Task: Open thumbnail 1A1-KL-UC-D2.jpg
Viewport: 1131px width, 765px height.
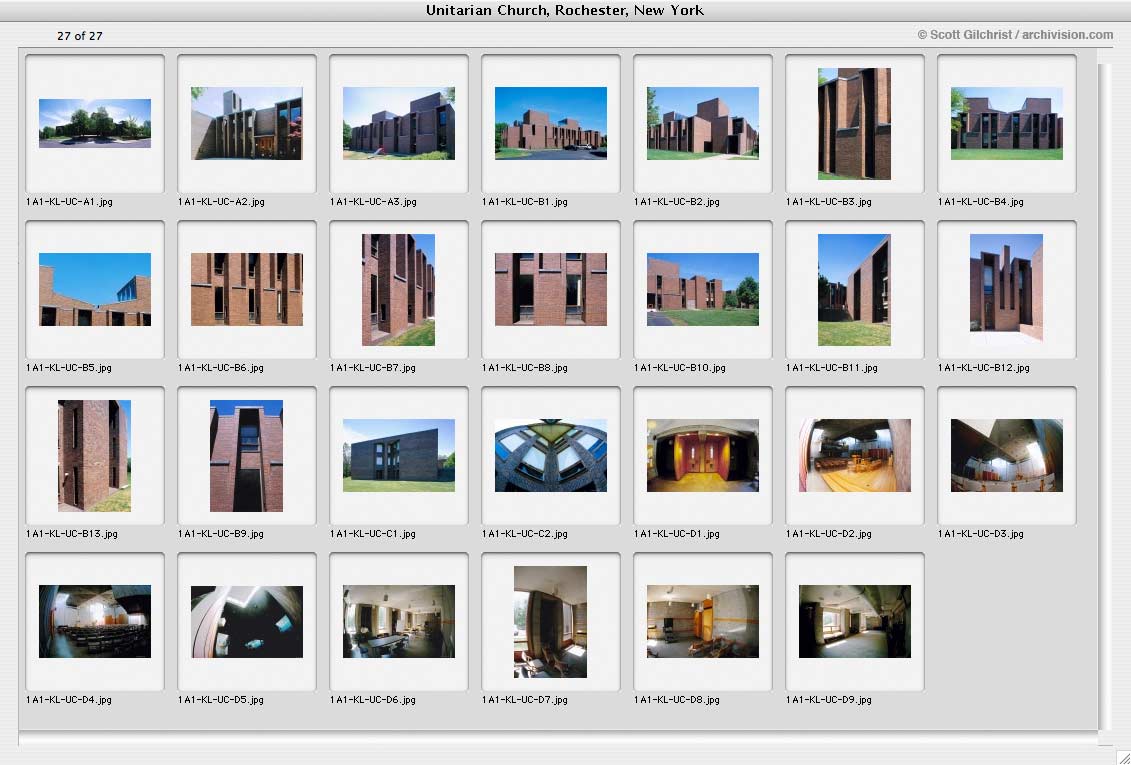Action: (855, 456)
